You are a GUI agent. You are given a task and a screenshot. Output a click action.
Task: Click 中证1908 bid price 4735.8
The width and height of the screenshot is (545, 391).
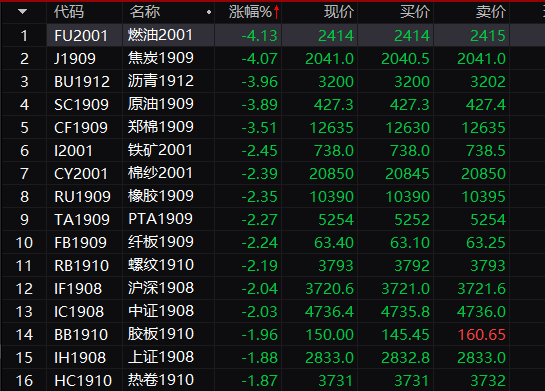pos(406,311)
